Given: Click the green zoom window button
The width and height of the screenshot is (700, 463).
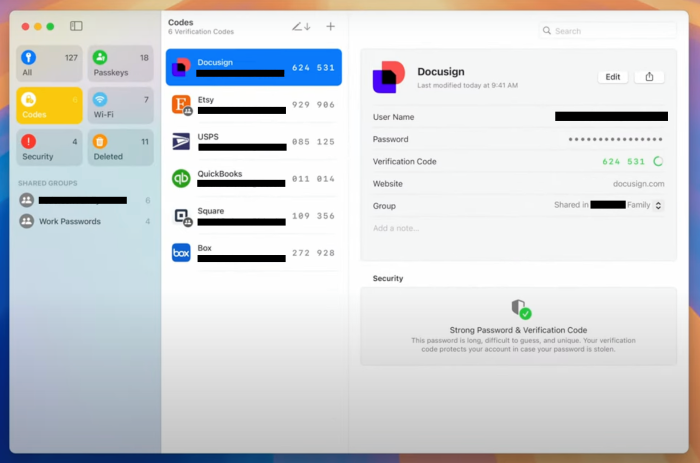Looking at the screenshot, I should (50, 26).
